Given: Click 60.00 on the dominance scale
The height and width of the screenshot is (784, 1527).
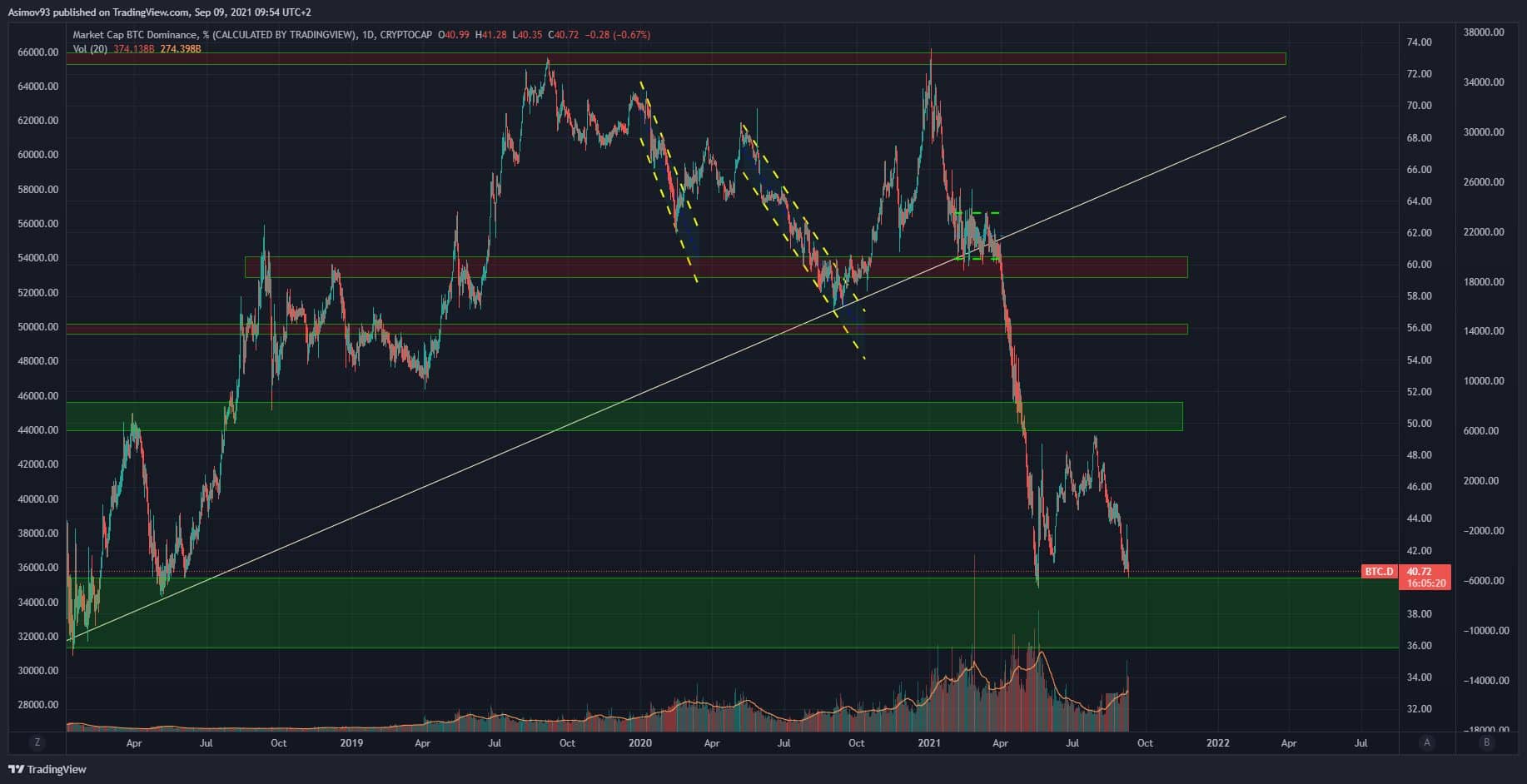Looking at the screenshot, I should click(1419, 265).
